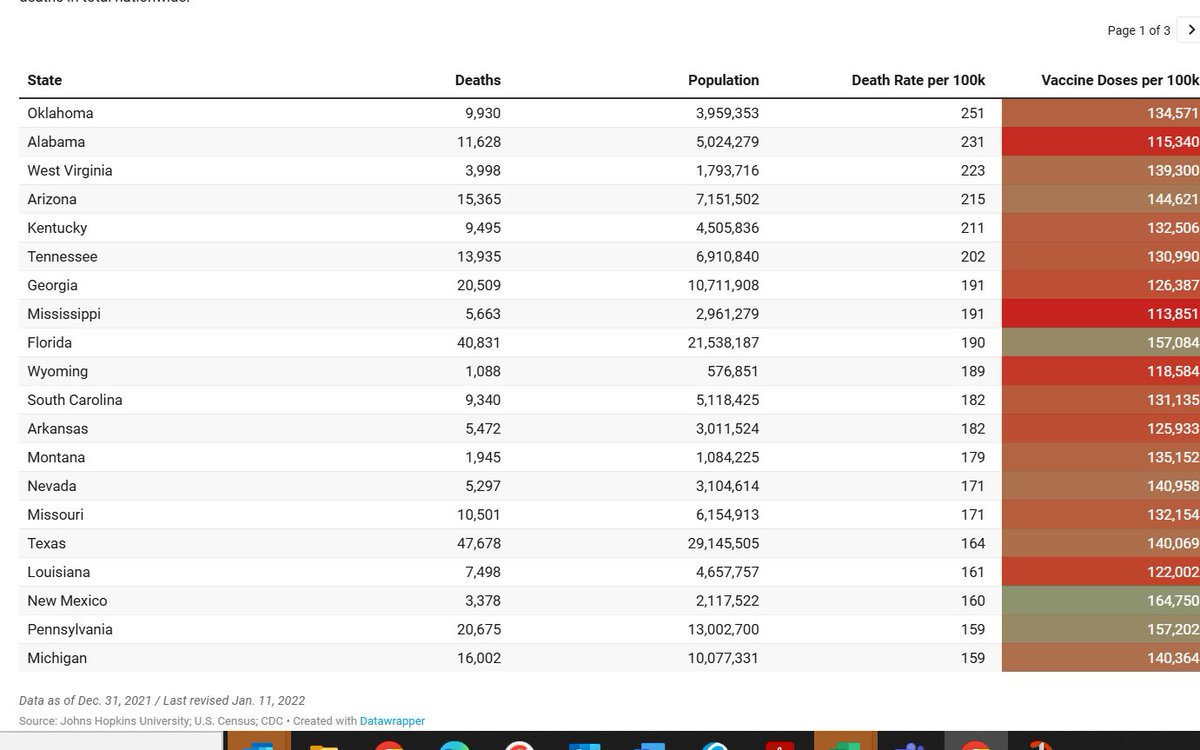Image resolution: width=1200 pixels, height=750 pixels.
Task: Click Tennessee death rate value 202
Action: [x=973, y=257]
